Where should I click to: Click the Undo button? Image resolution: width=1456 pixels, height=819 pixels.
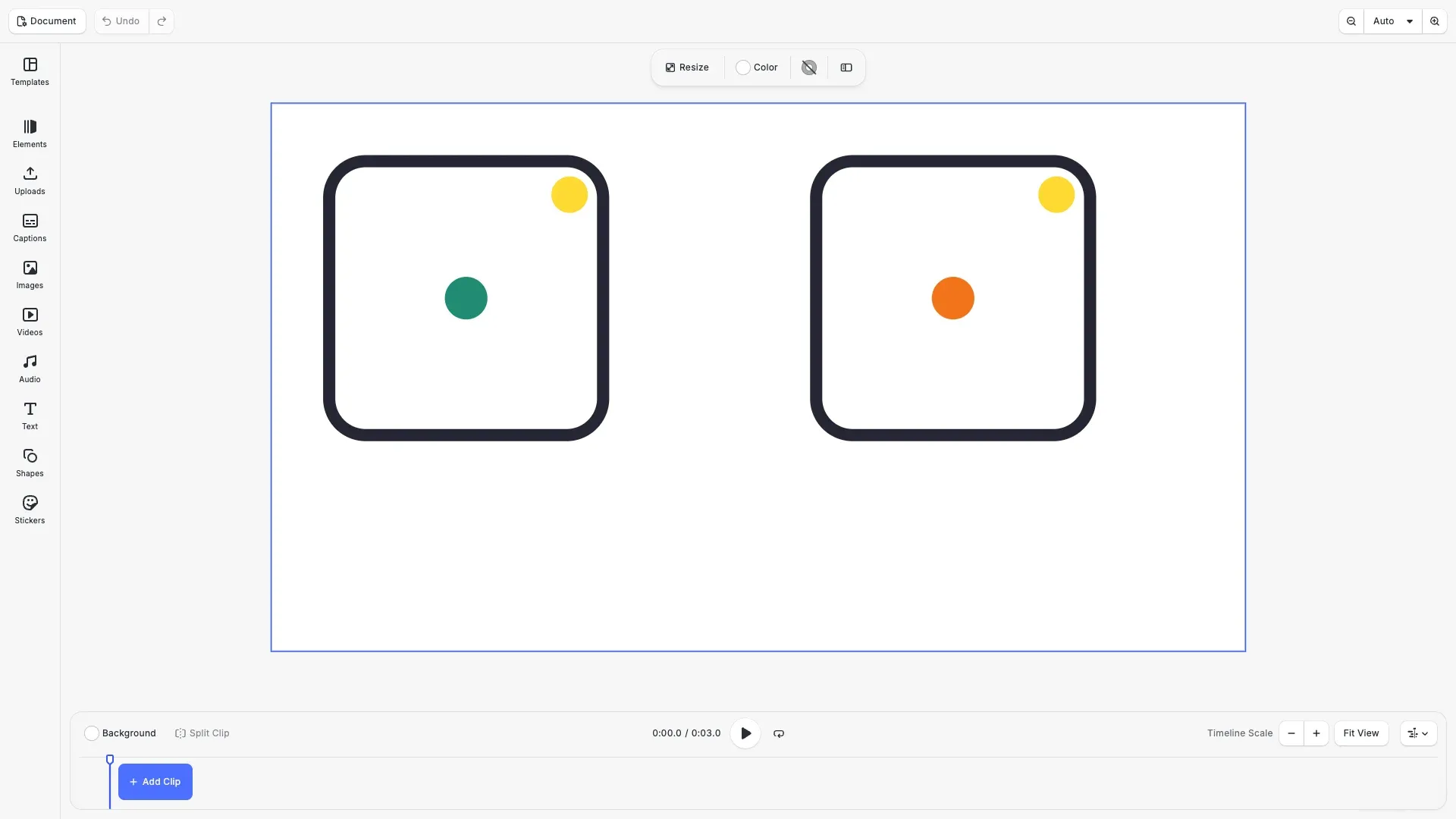tap(121, 21)
